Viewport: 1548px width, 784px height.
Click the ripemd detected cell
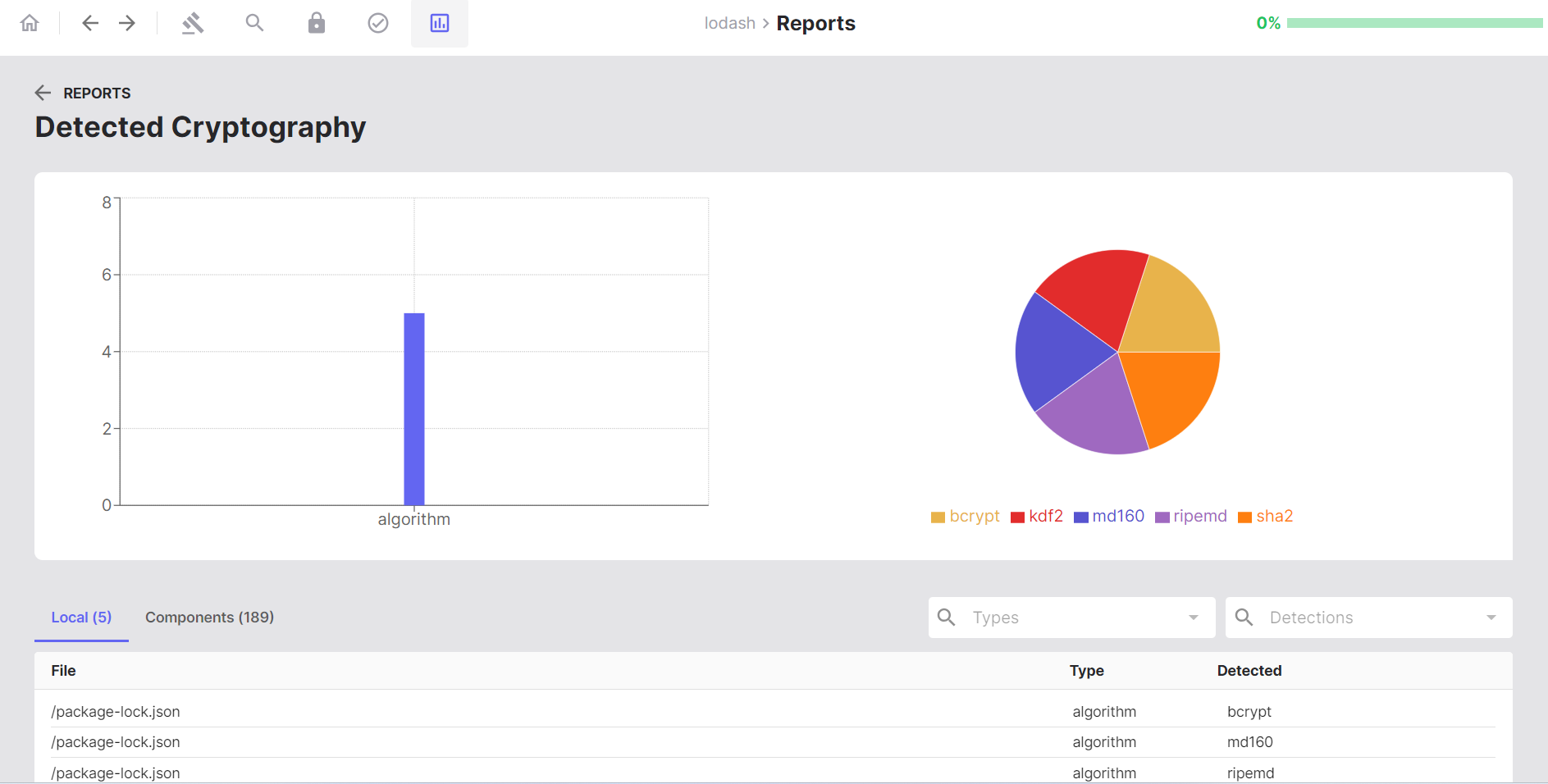[1251, 773]
